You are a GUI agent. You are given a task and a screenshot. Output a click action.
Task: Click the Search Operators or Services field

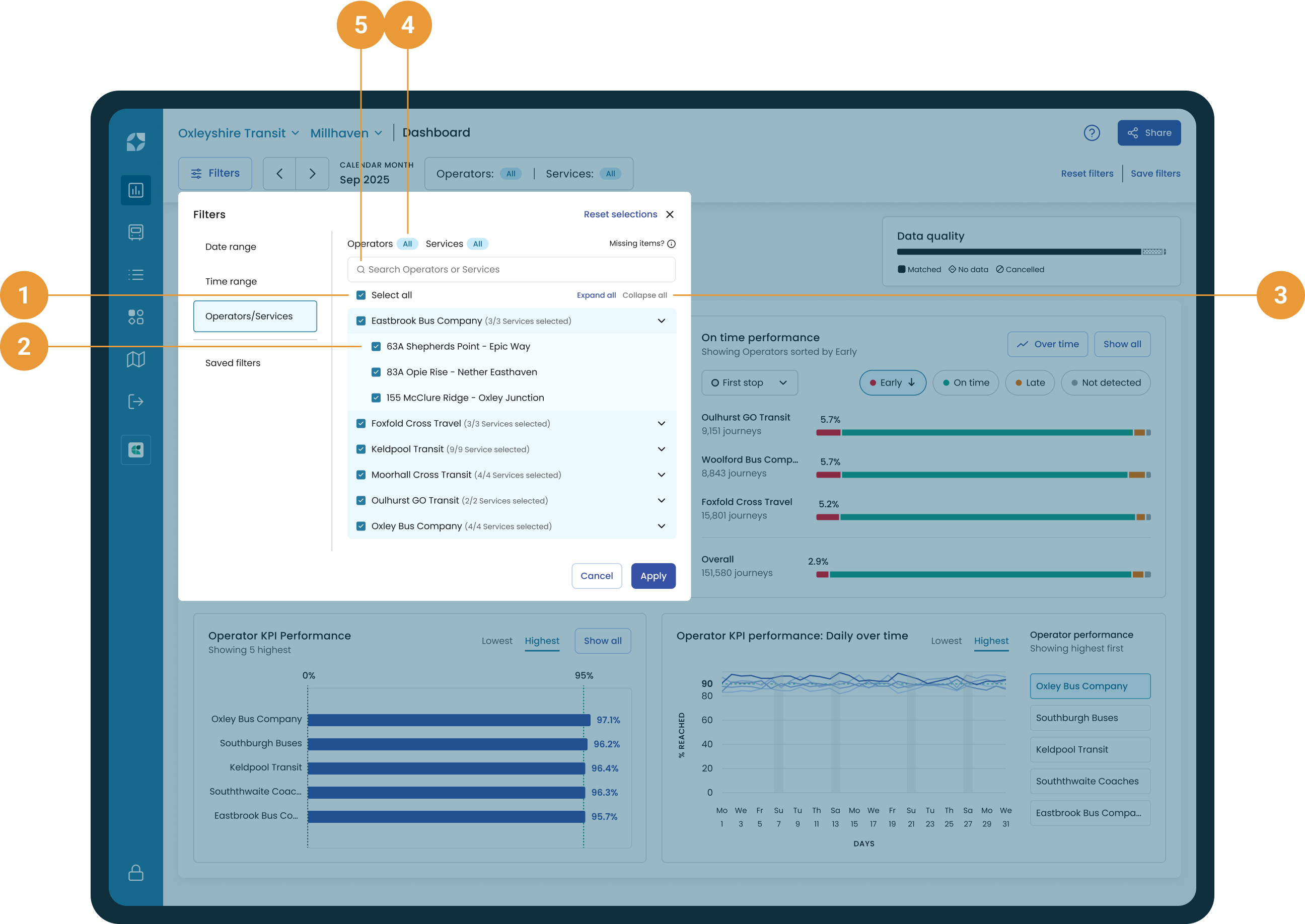(x=511, y=270)
